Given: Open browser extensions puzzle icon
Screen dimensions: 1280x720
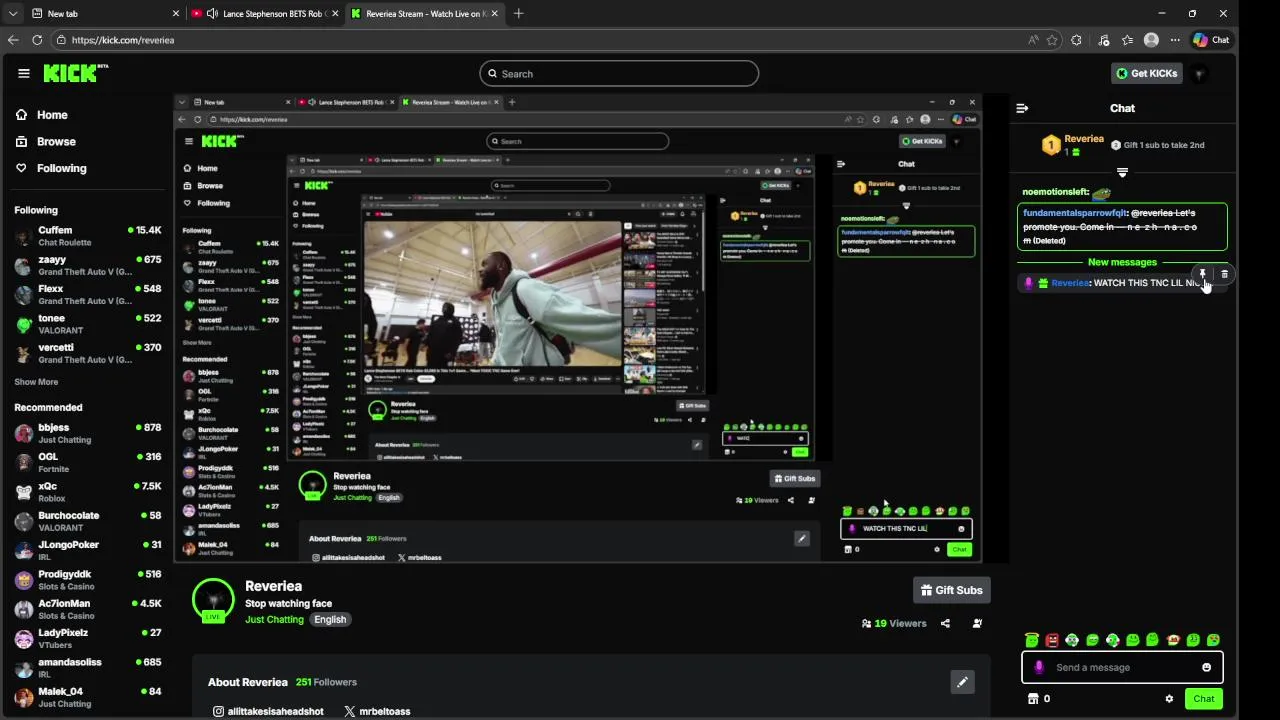Looking at the screenshot, I should [x=1076, y=40].
